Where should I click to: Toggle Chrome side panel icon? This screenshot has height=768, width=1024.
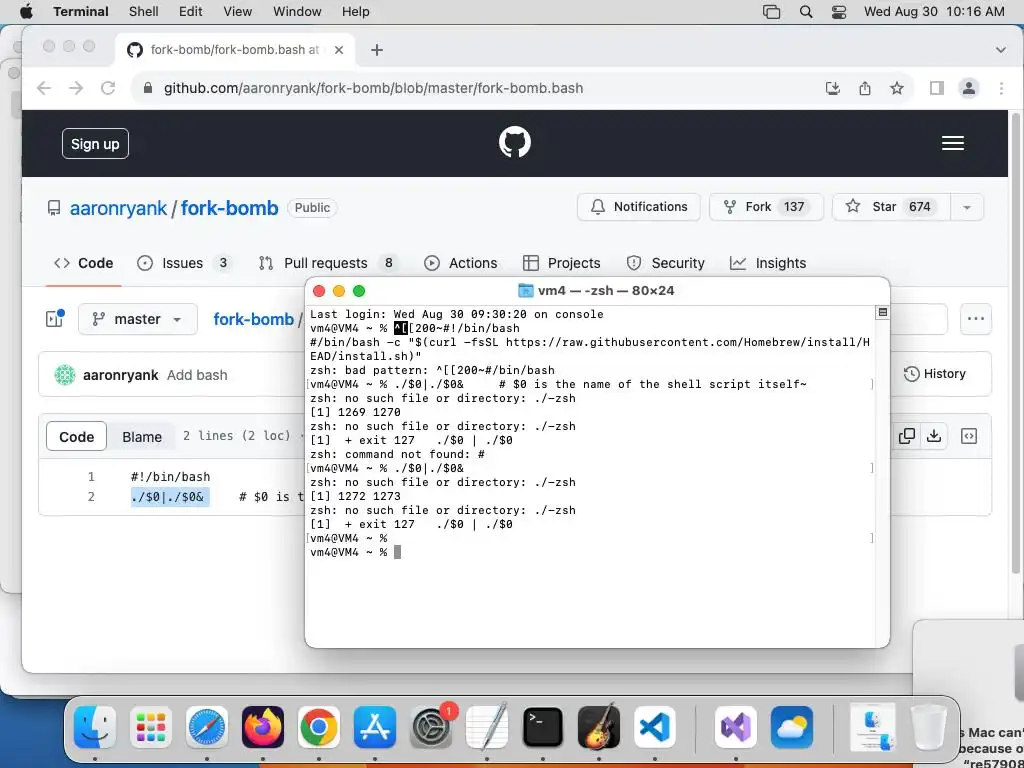[x=936, y=88]
